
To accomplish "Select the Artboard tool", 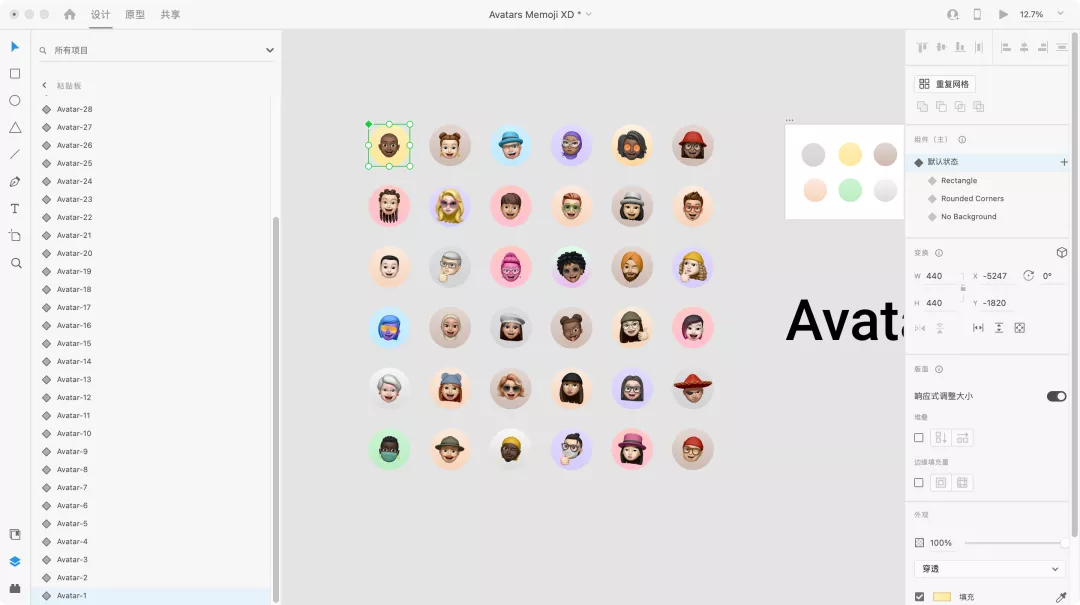I will pyautogui.click(x=15, y=236).
